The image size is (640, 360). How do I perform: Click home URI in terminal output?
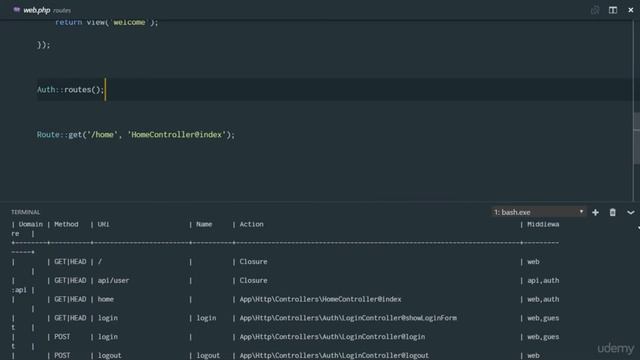[x=106, y=299]
